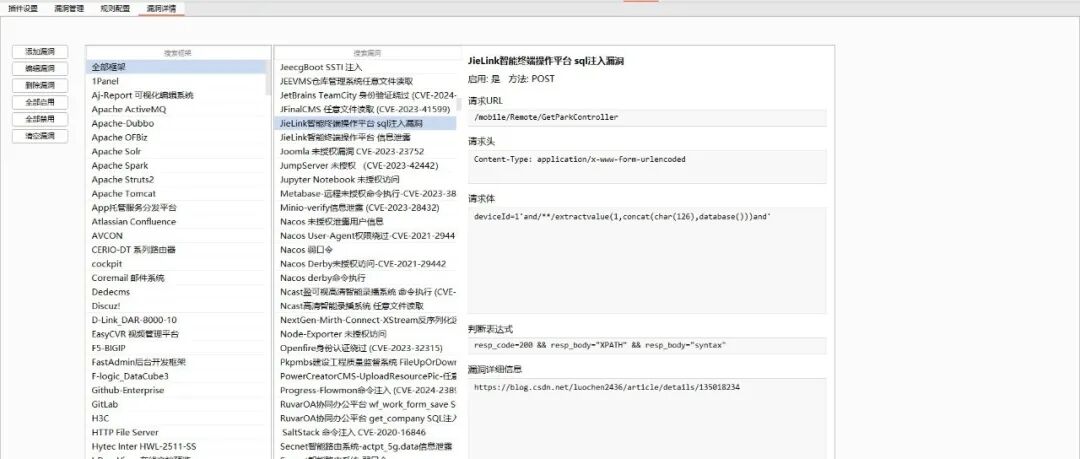The height and width of the screenshot is (459, 1080).
Task: Choose EasyCVR 视频管理平台 framework
Action: (176, 334)
